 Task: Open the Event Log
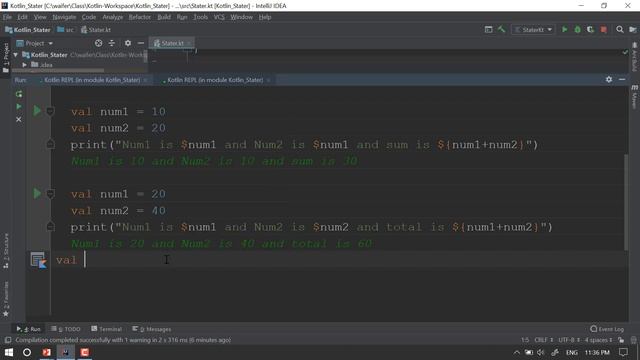(607, 329)
